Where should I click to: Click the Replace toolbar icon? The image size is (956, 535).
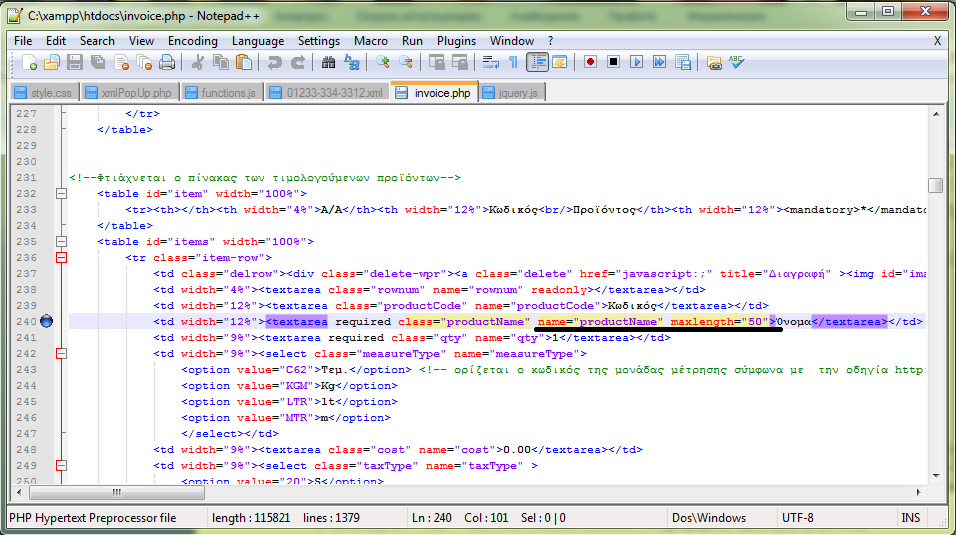351,62
